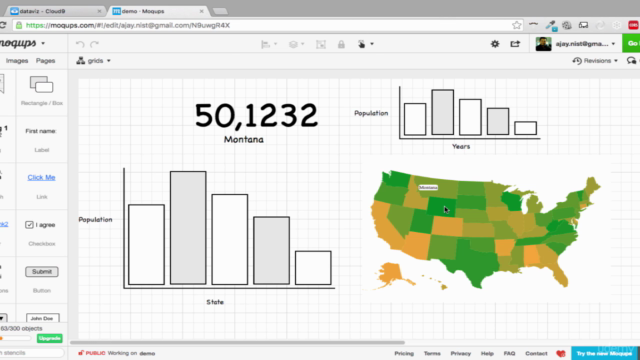Open the Privacy footer link

(460, 353)
